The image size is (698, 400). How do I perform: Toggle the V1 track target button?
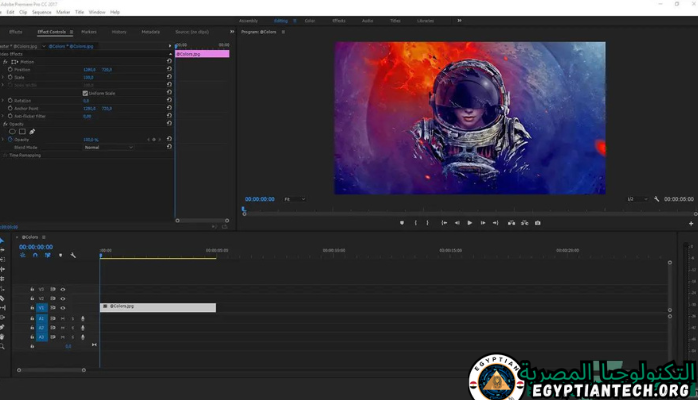coord(41,308)
